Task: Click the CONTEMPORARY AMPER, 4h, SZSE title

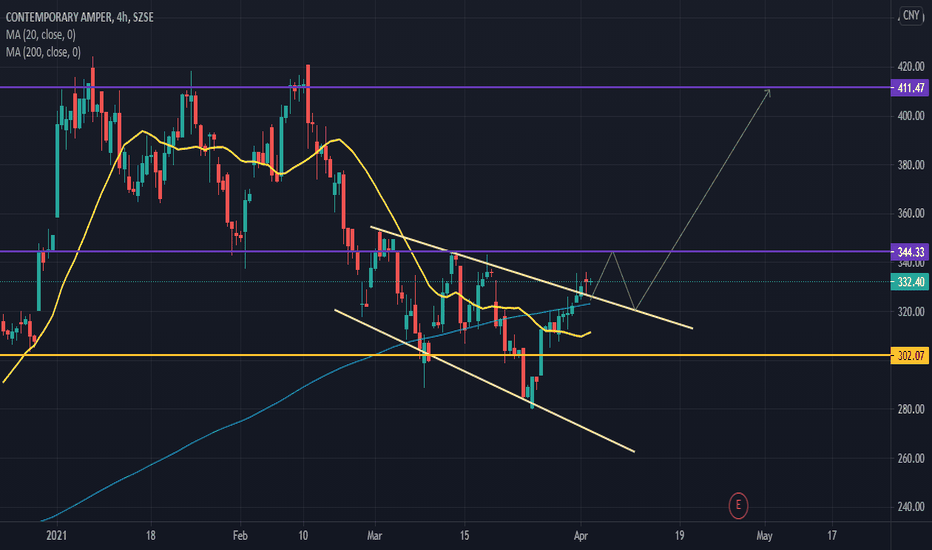Action: tap(80, 17)
